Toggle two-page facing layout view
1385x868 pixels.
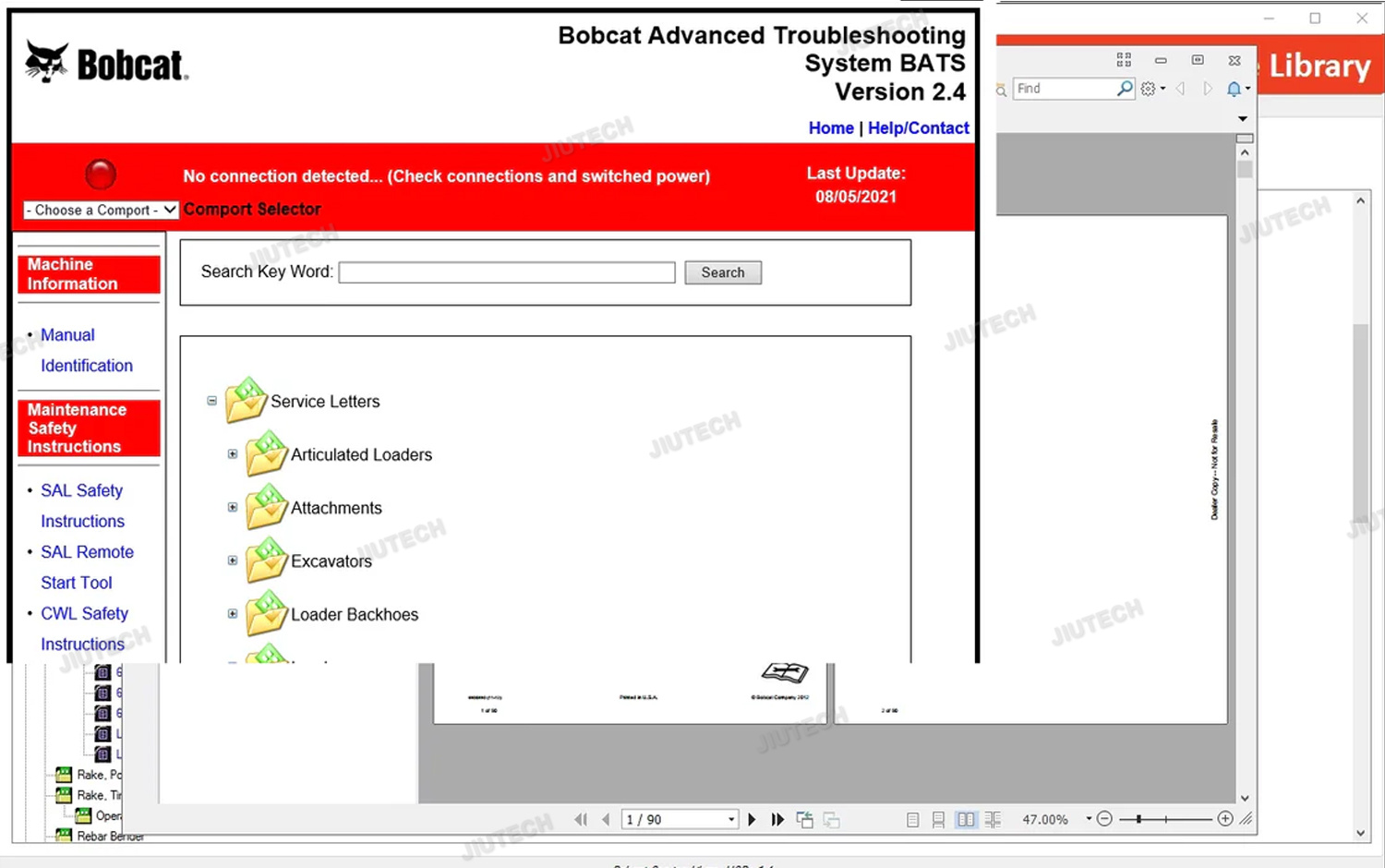pos(966,819)
